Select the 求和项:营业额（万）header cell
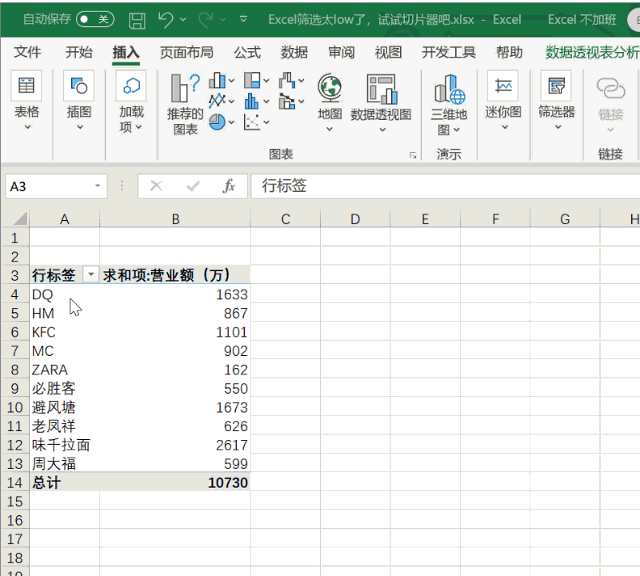640x576 pixels. [x=175, y=275]
